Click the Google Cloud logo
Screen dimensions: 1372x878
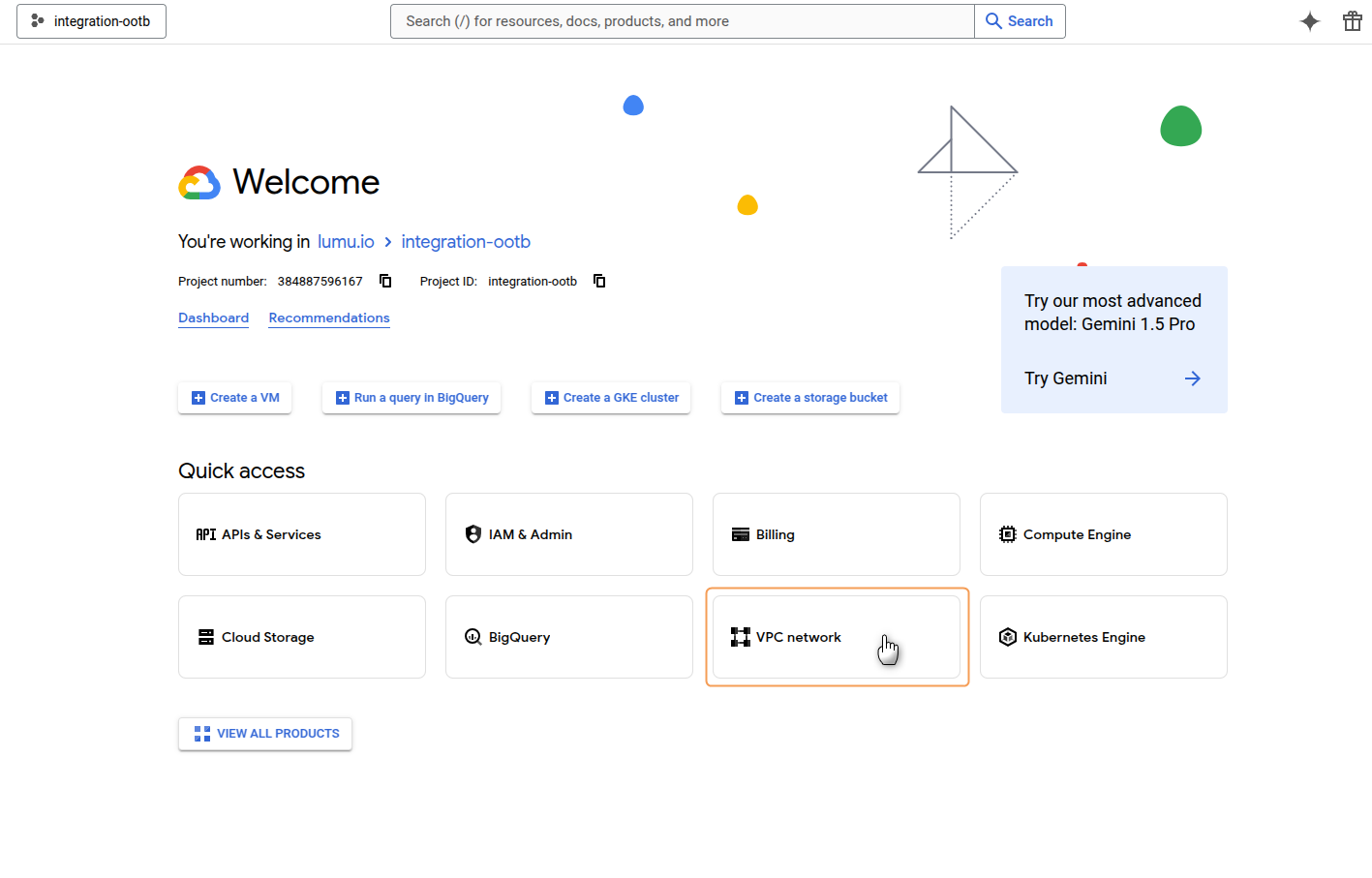coord(199,182)
